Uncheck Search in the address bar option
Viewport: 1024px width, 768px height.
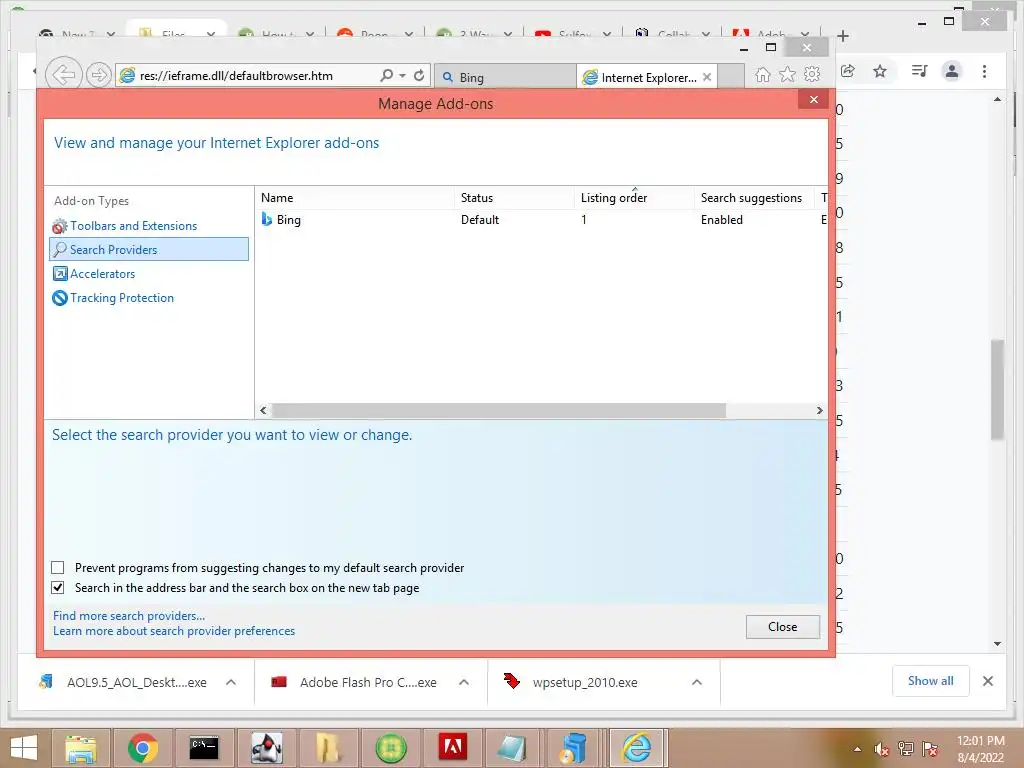(57, 587)
